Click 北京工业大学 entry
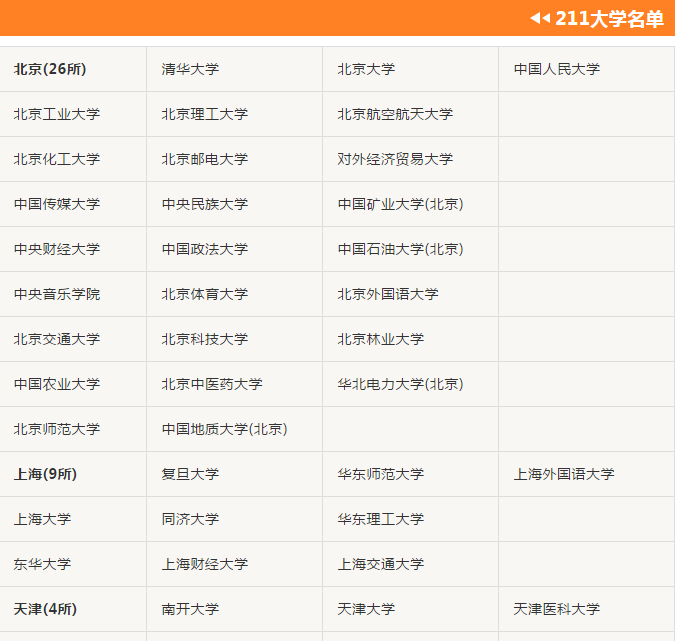The height and width of the screenshot is (641, 675). tap(57, 114)
